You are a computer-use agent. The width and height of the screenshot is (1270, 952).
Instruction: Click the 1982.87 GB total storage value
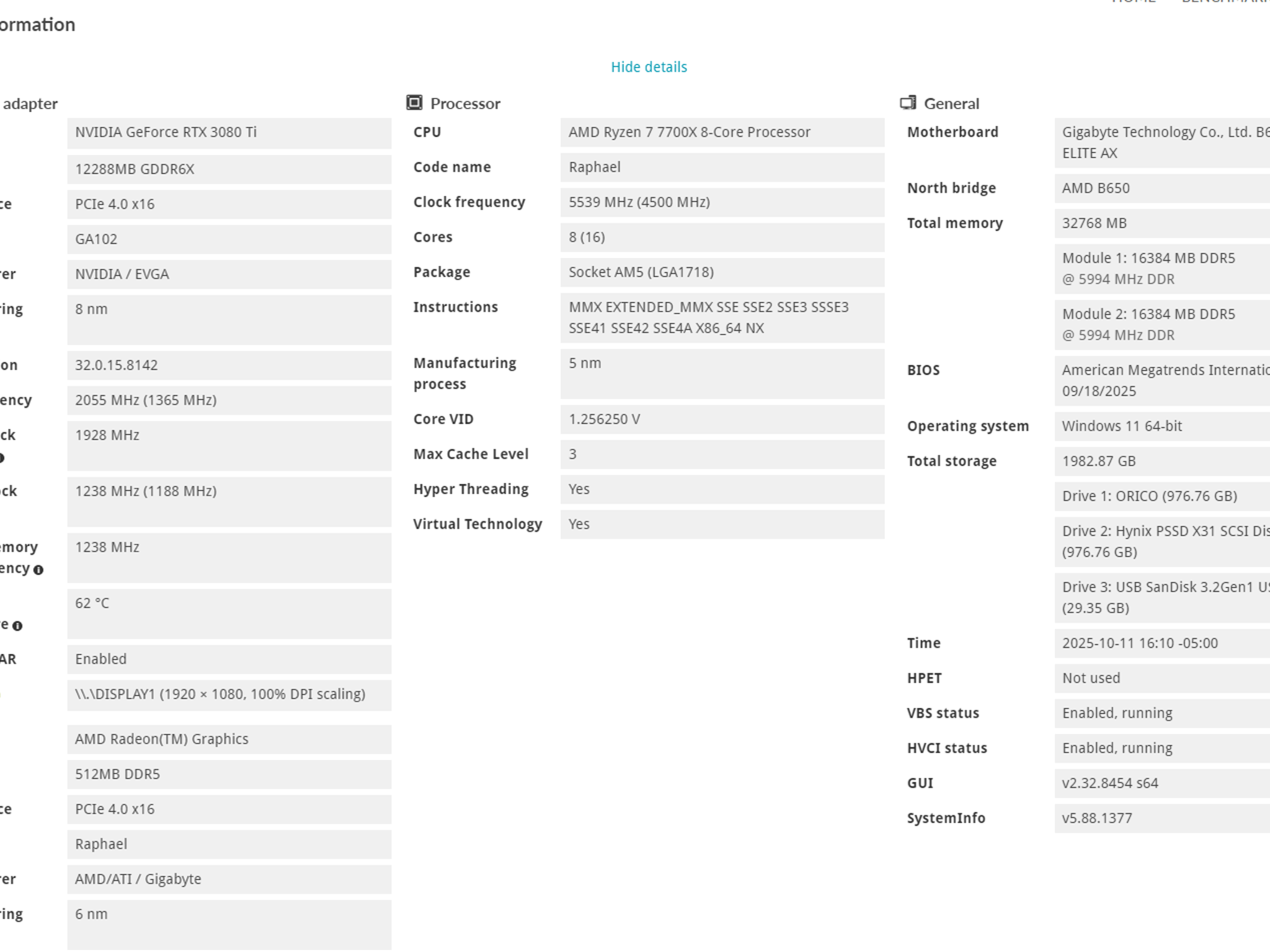click(x=1162, y=462)
